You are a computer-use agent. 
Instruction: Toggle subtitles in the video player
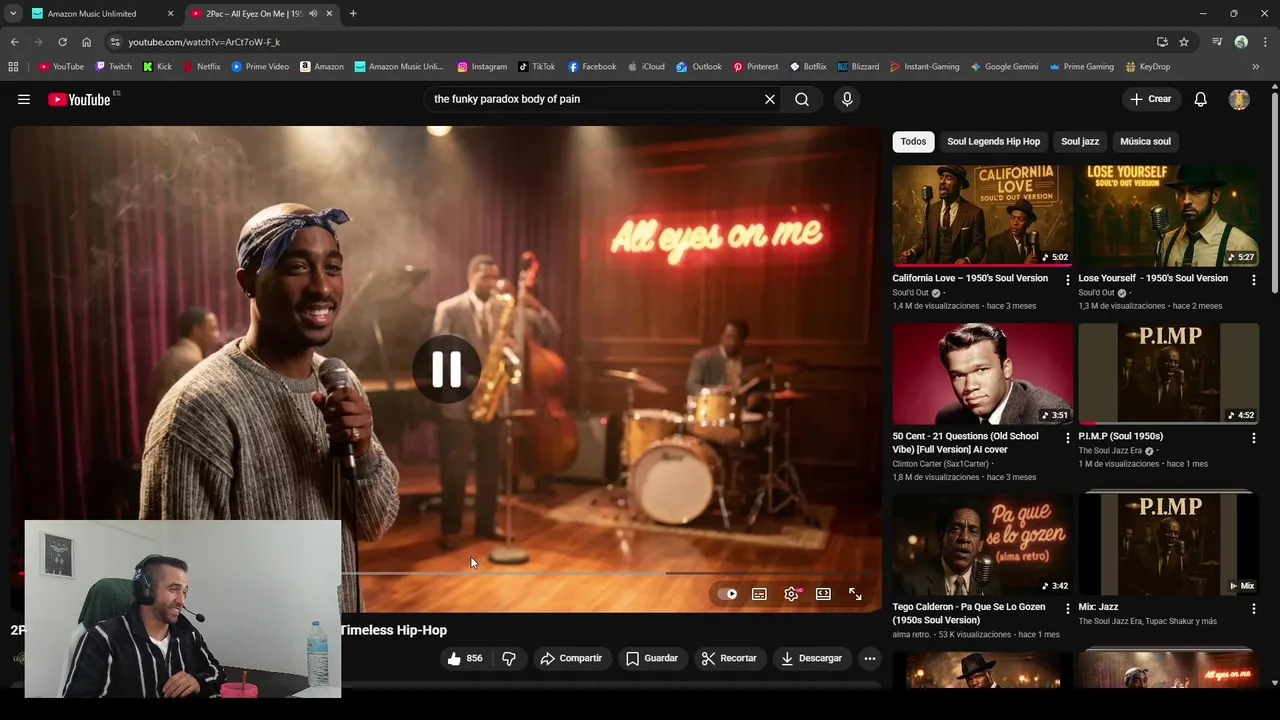click(x=760, y=594)
